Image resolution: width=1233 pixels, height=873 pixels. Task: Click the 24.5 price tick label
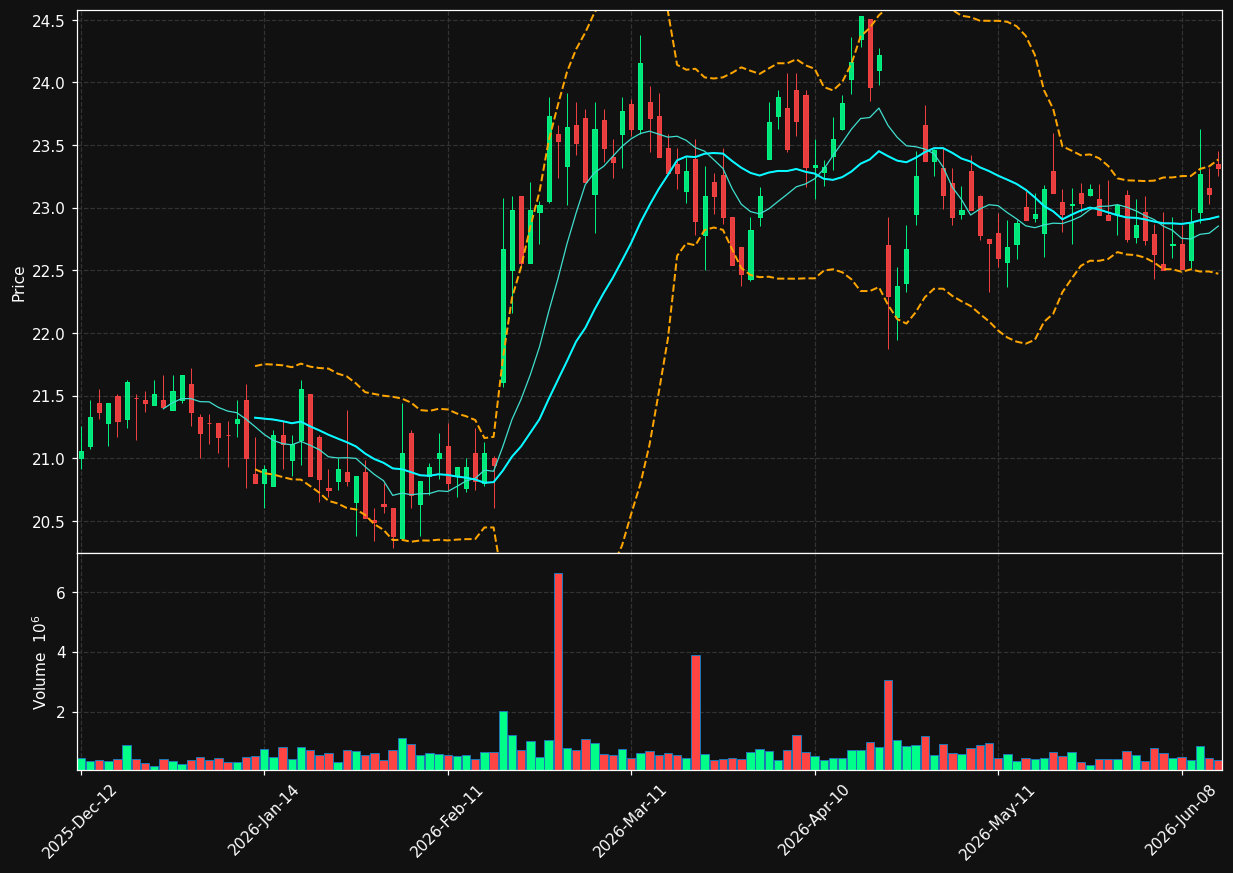coord(50,20)
